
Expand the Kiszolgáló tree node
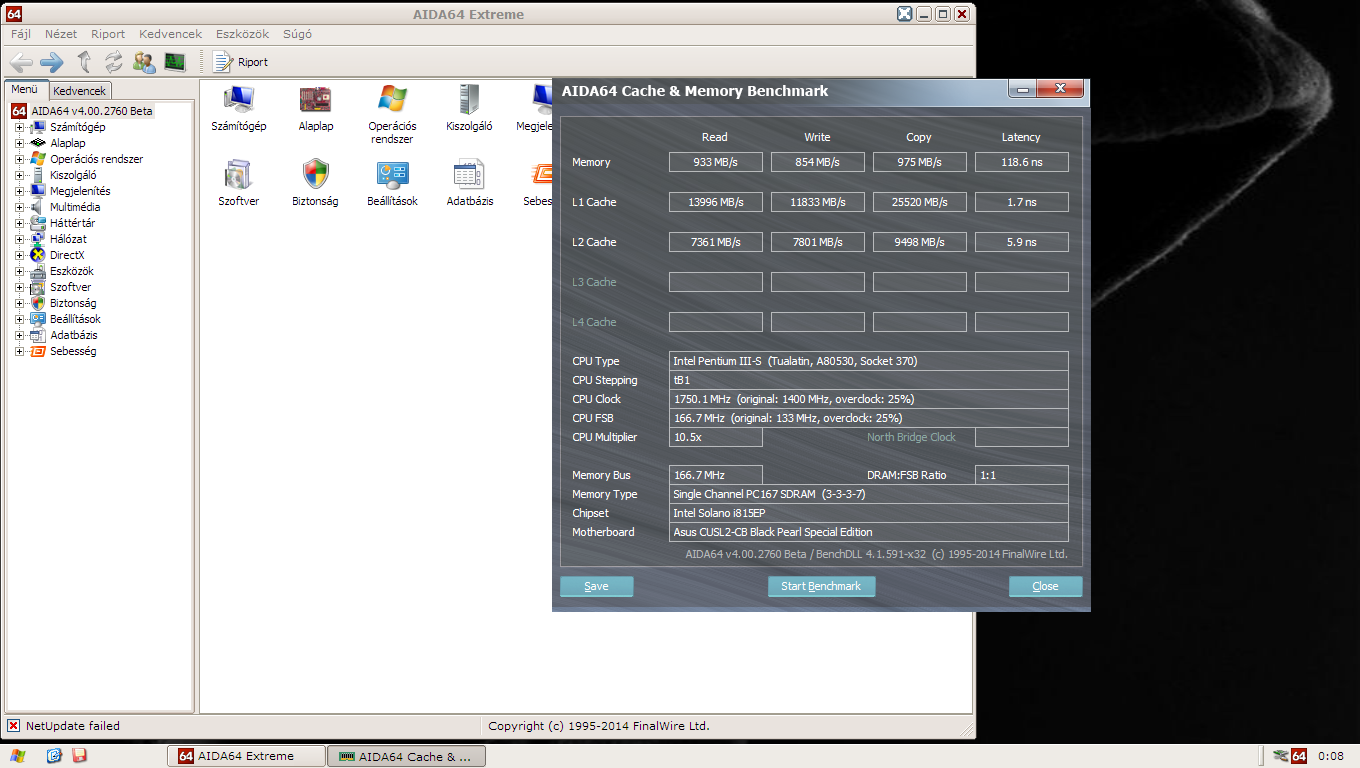point(19,175)
